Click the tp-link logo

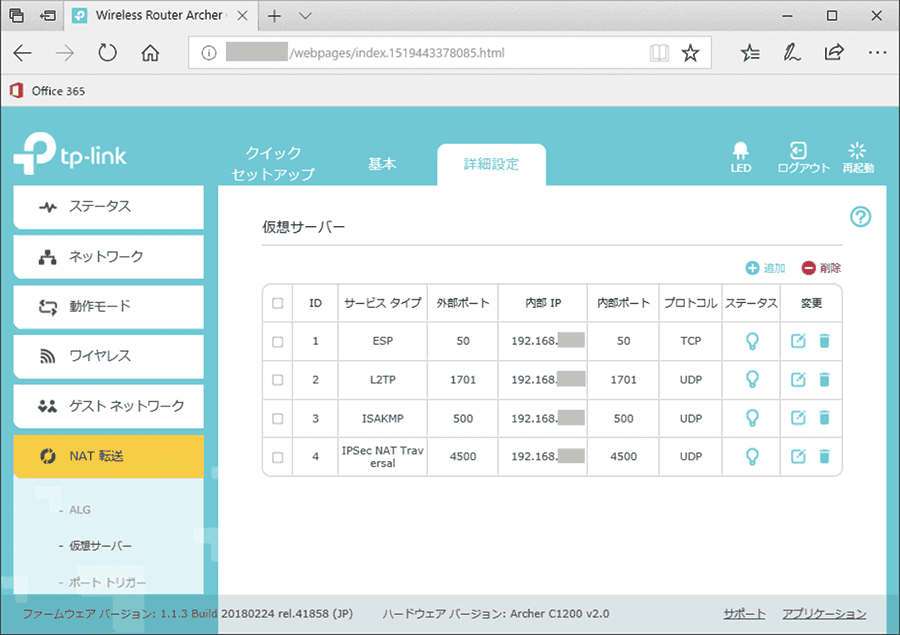coord(70,153)
